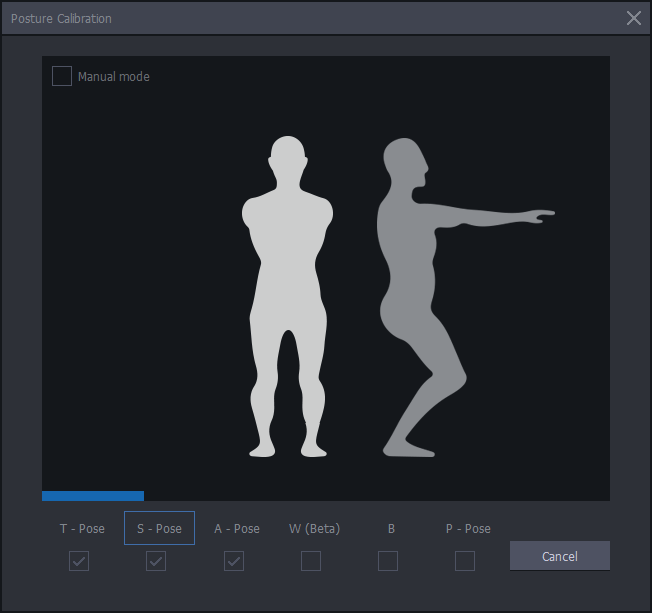Click the blue calibration progress bar

93,496
